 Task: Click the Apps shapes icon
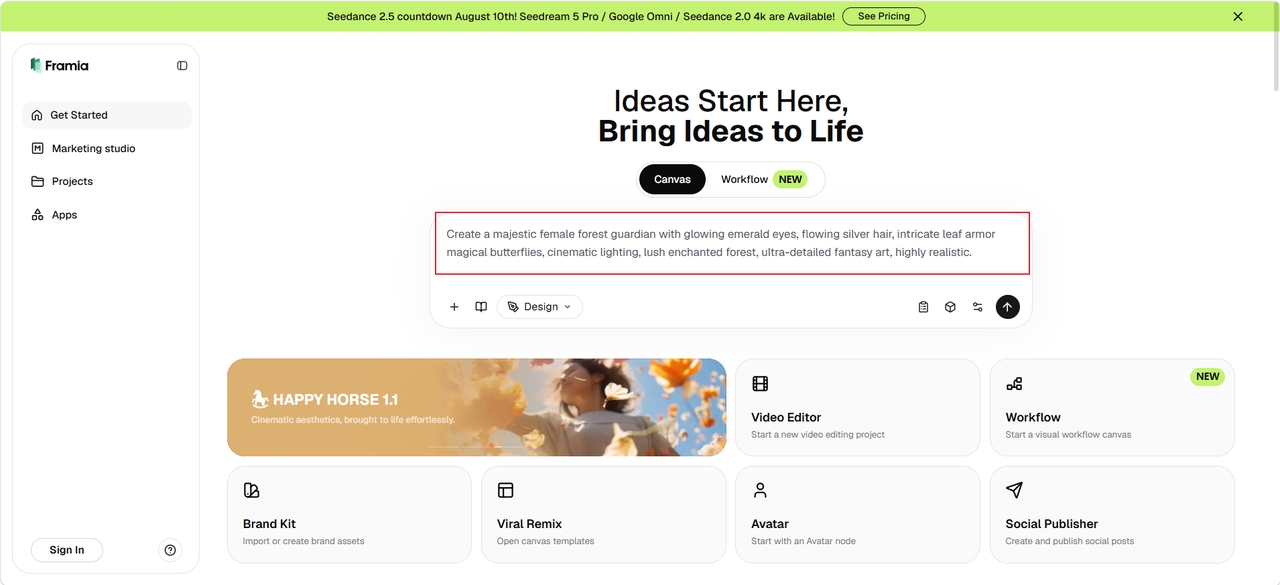point(37,215)
